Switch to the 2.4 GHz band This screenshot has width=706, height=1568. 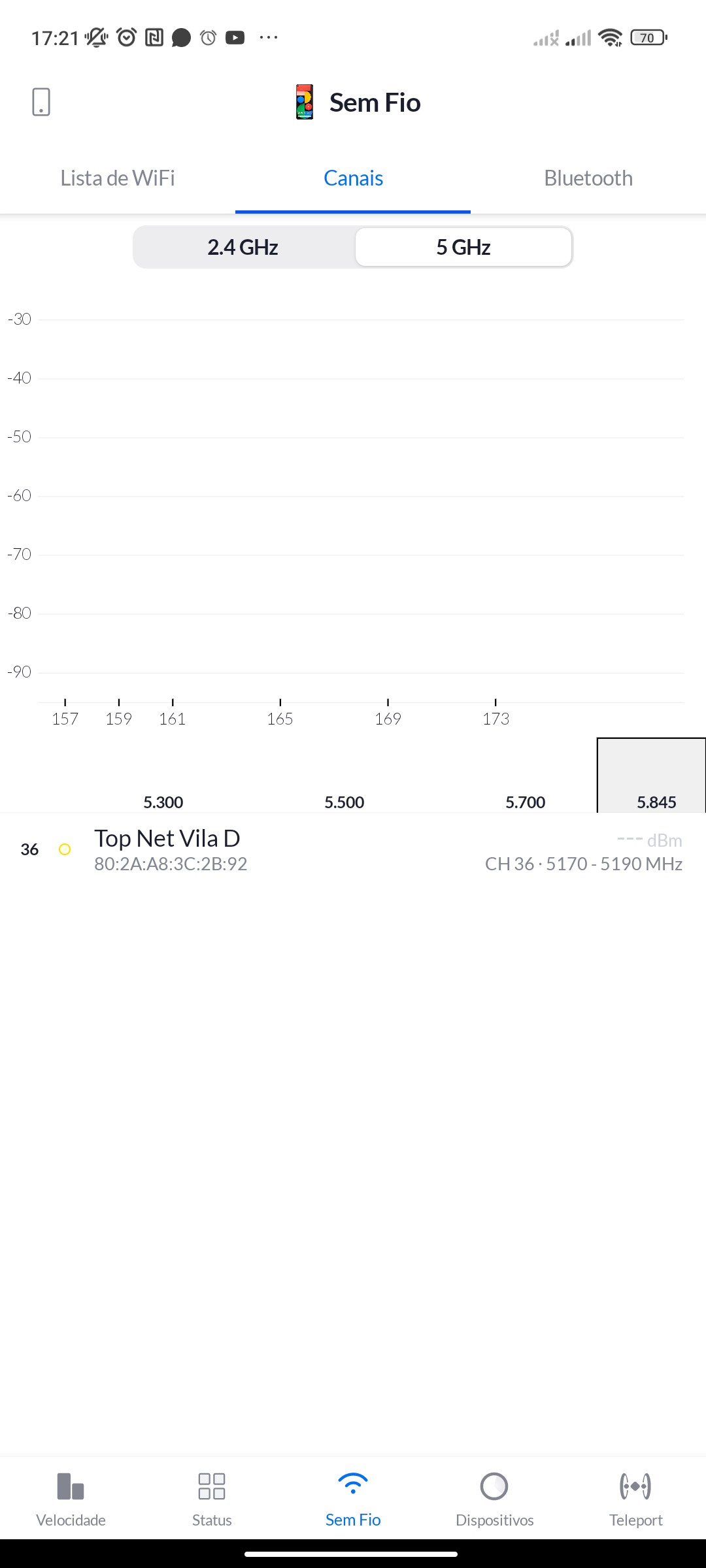[243, 248]
